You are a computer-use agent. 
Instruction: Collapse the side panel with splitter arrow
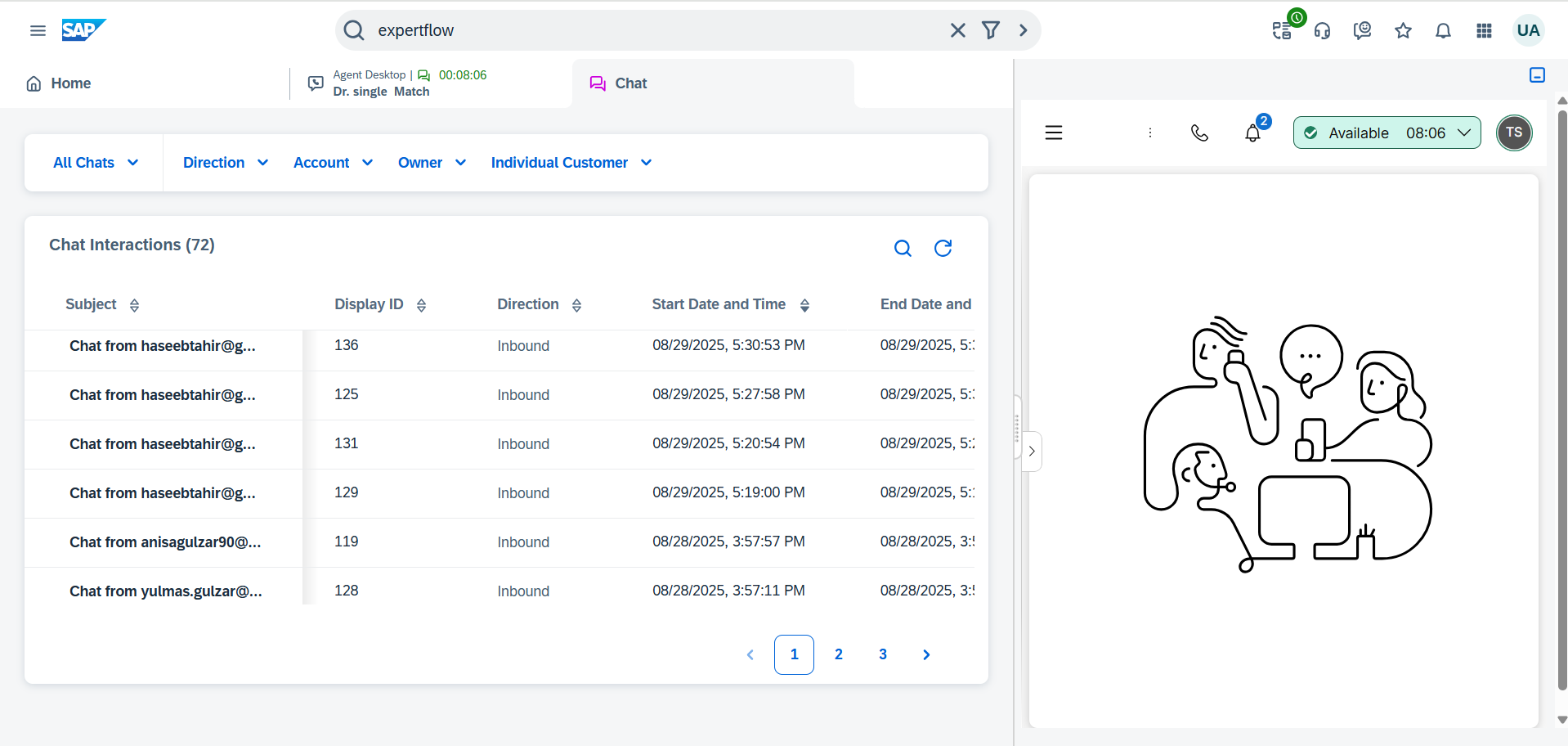pyautogui.click(x=1032, y=451)
